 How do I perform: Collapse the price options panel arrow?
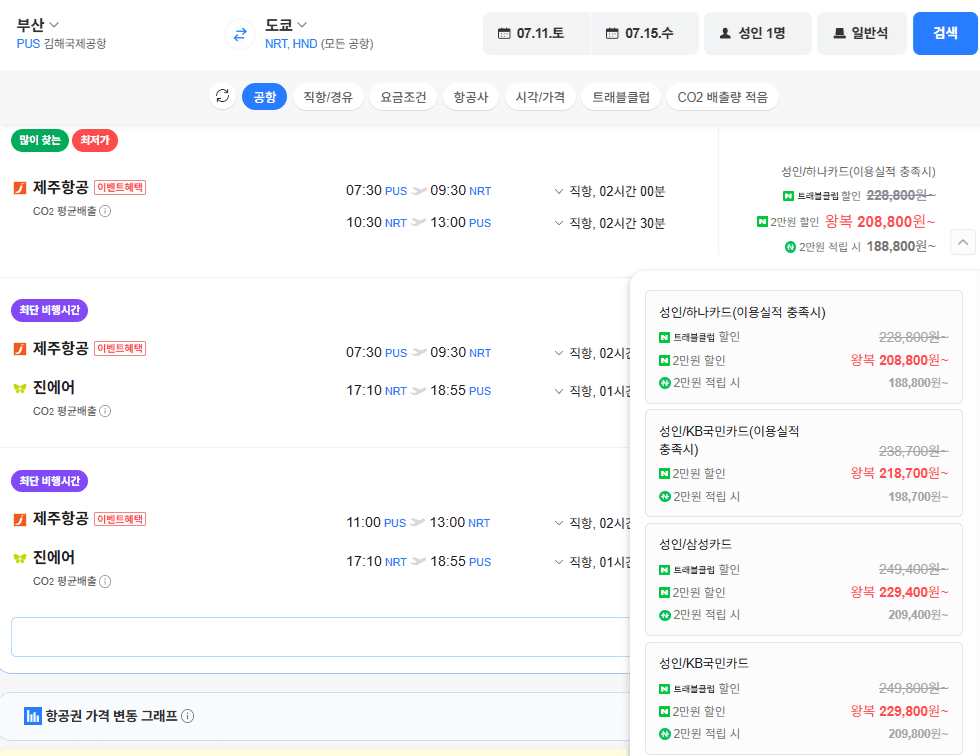click(963, 242)
